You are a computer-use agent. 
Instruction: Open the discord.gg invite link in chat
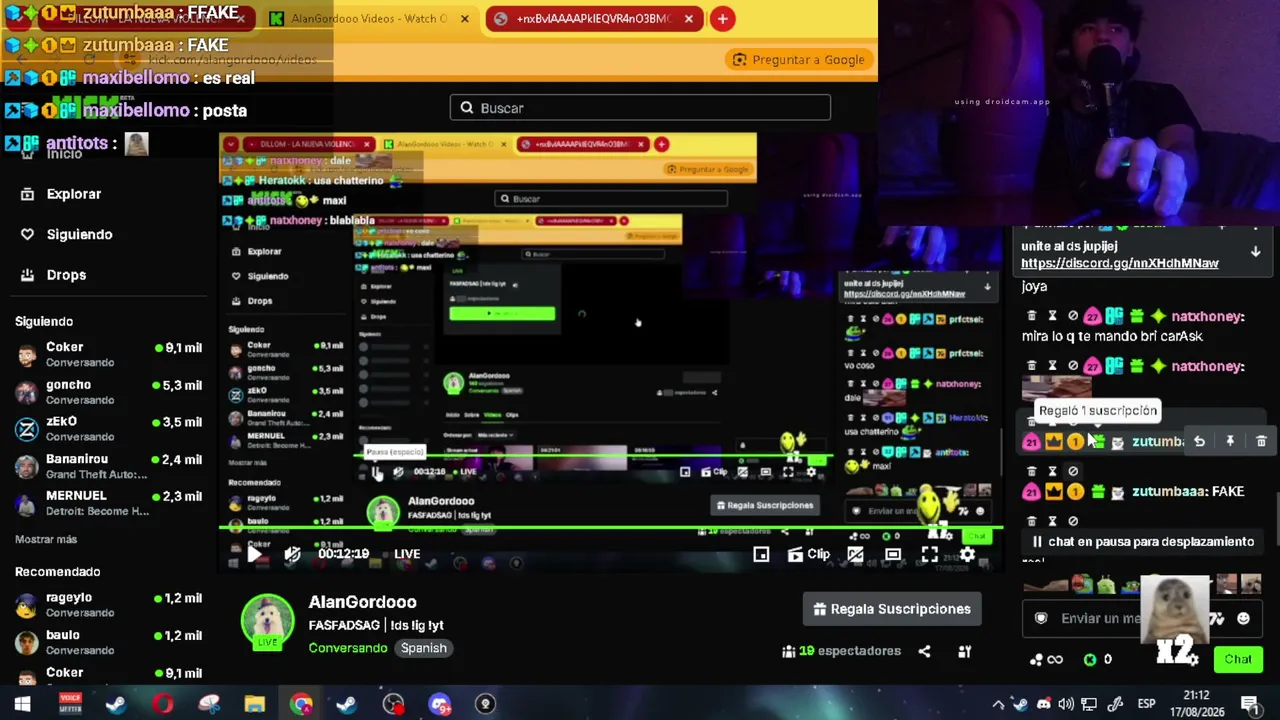click(1120, 263)
